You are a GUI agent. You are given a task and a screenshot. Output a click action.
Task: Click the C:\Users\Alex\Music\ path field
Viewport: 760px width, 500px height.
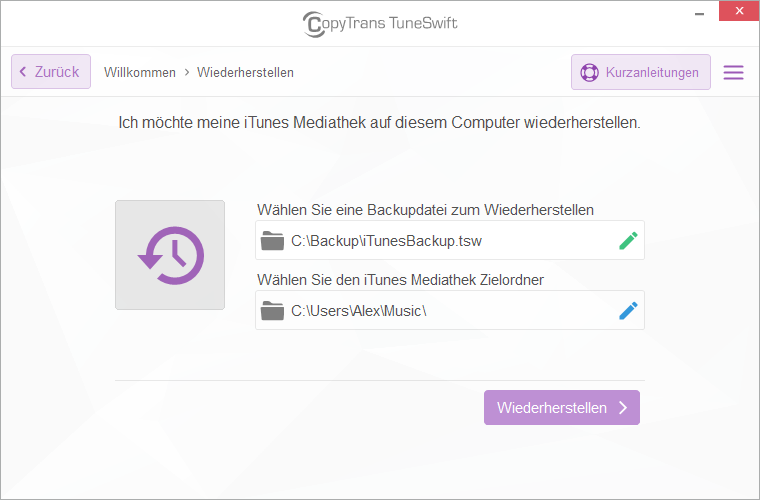tap(450, 310)
